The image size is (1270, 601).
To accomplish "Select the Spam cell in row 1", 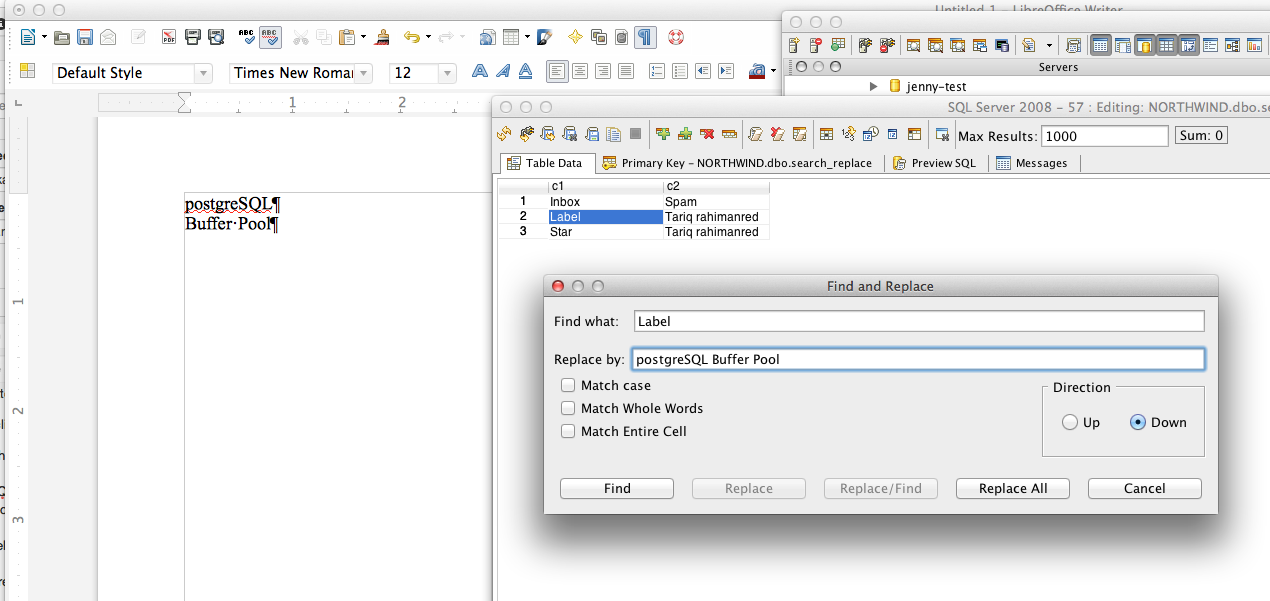I will 716,201.
